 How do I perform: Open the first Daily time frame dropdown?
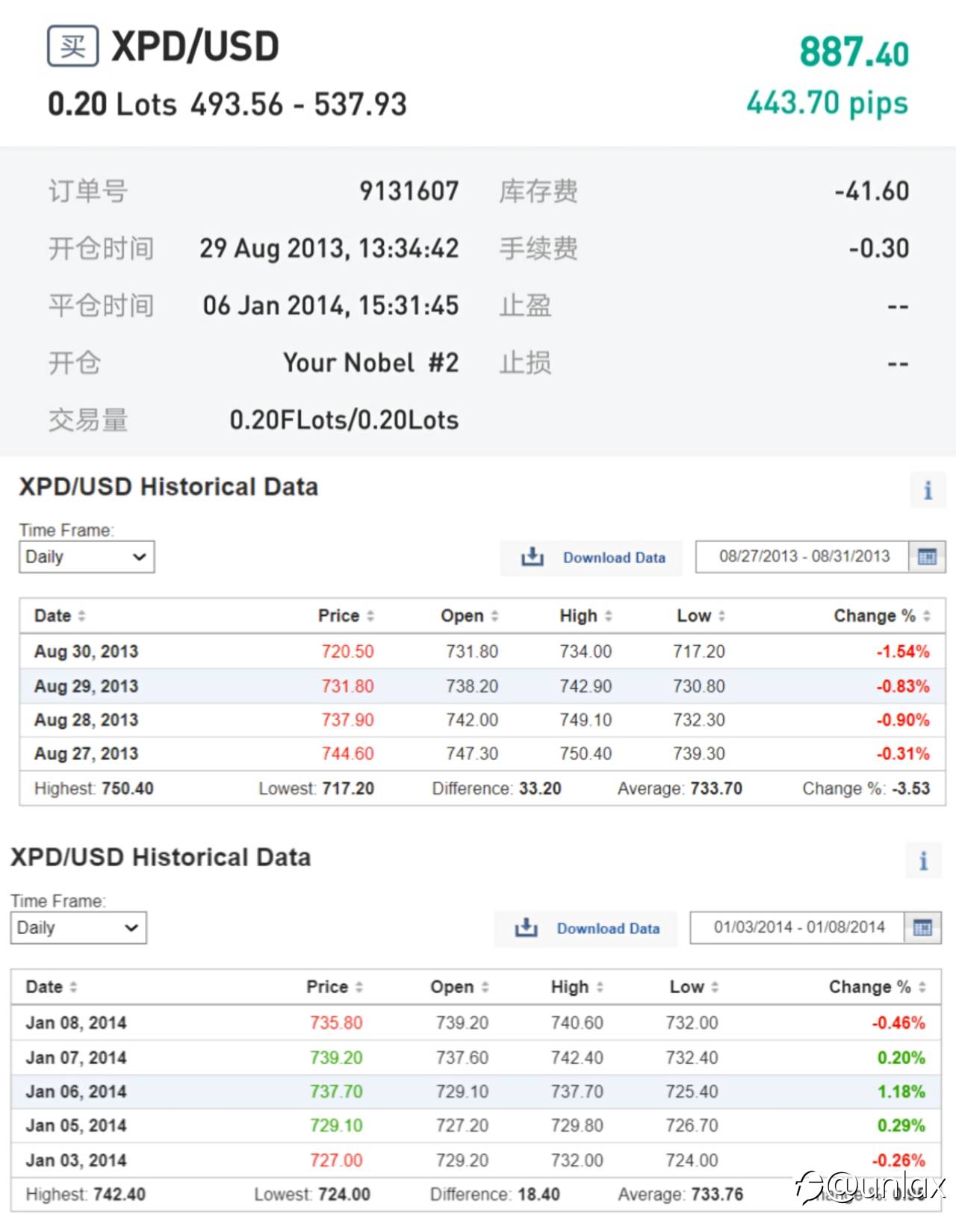(x=87, y=557)
